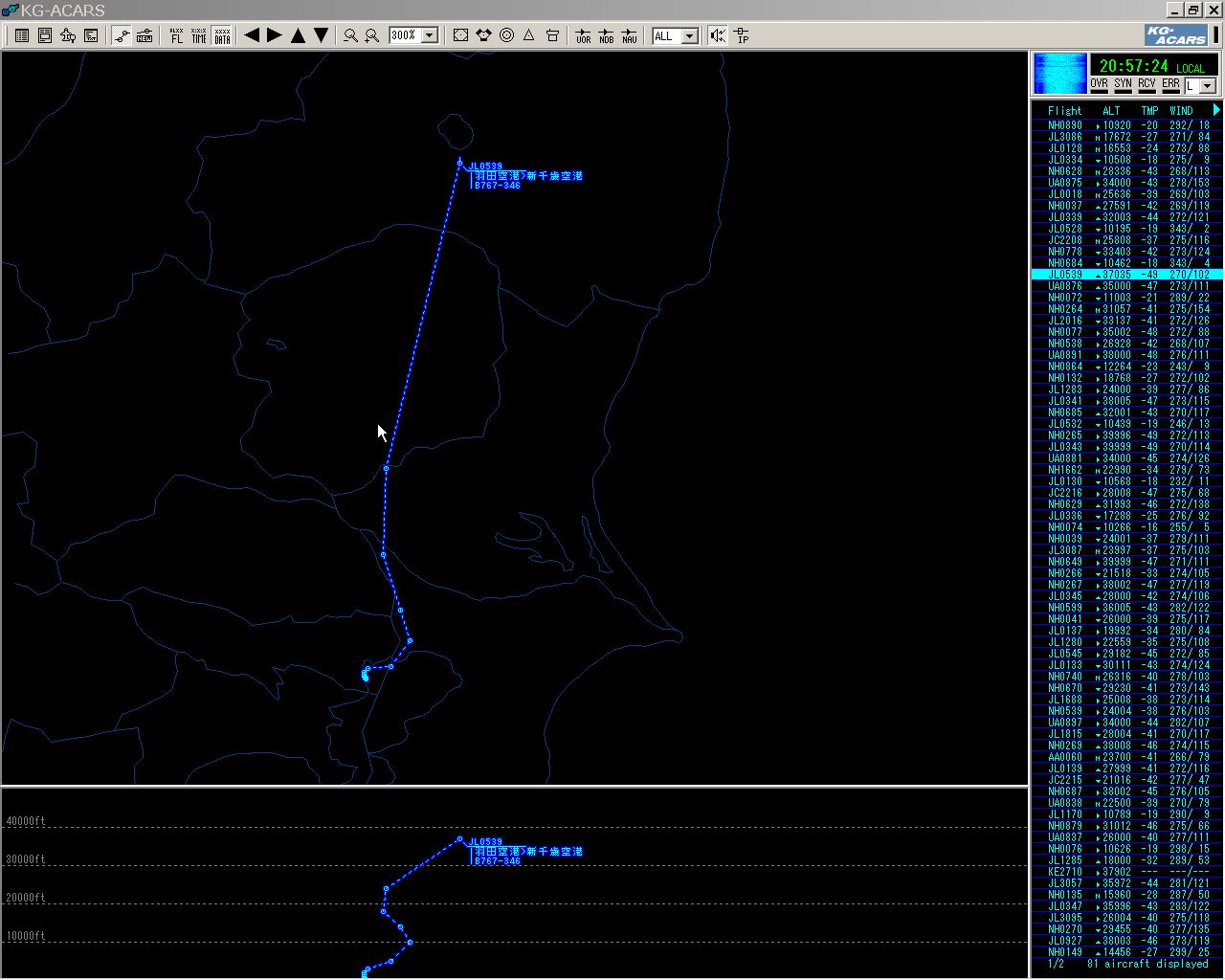Select flight JL2016 row

click(x=1126, y=321)
